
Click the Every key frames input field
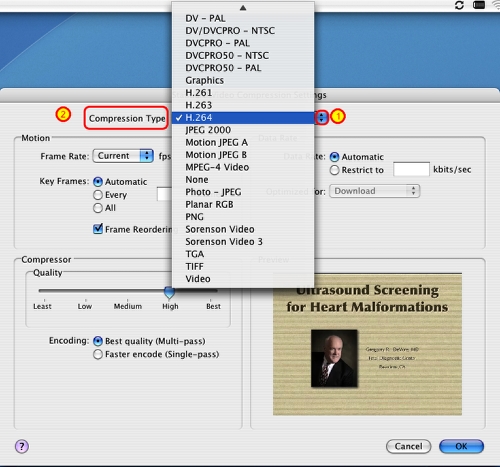(x=165, y=194)
